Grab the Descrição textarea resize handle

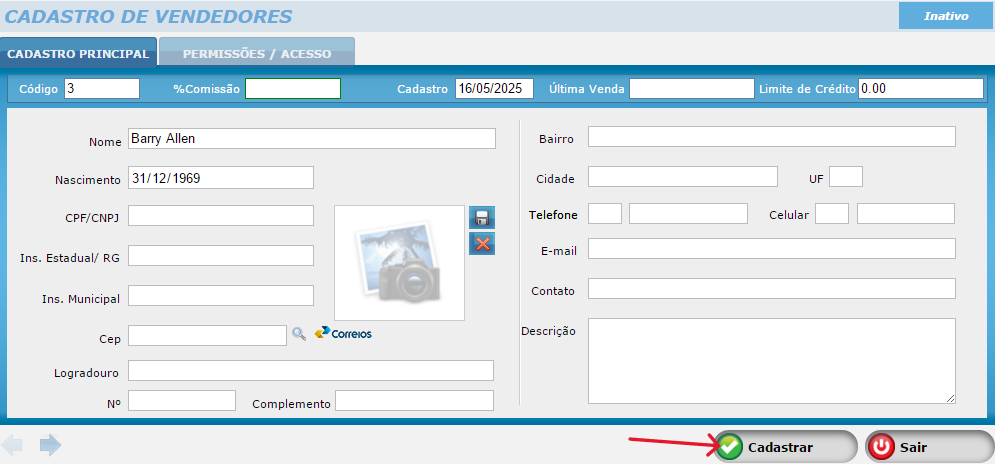pos(951,399)
